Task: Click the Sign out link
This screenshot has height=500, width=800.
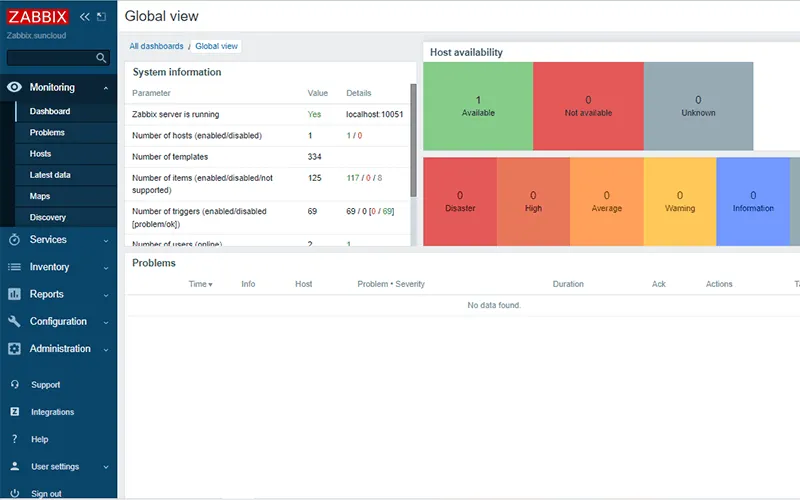Action: click(x=46, y=494)
